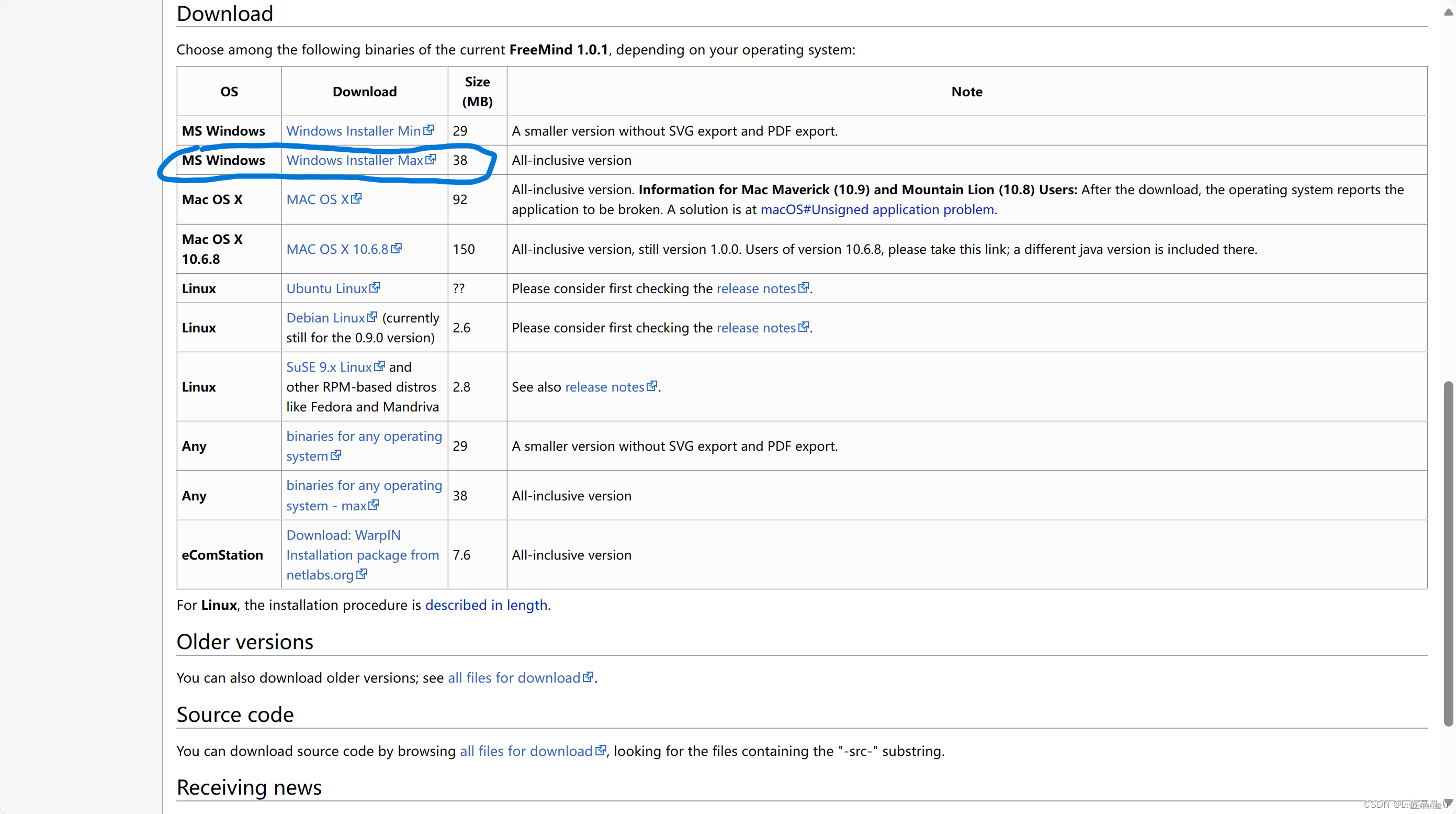Click MAC OS X 10.6.8 download link

coord(337,249)
